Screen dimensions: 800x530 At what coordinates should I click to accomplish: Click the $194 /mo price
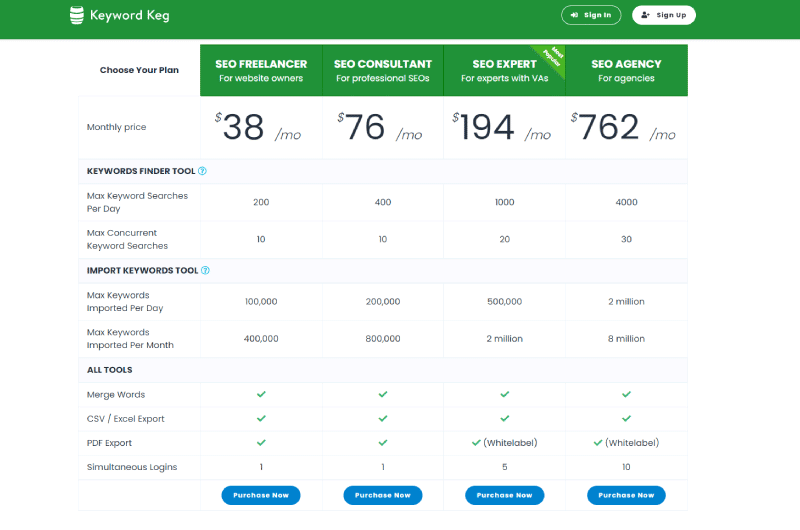pos(502,127)
